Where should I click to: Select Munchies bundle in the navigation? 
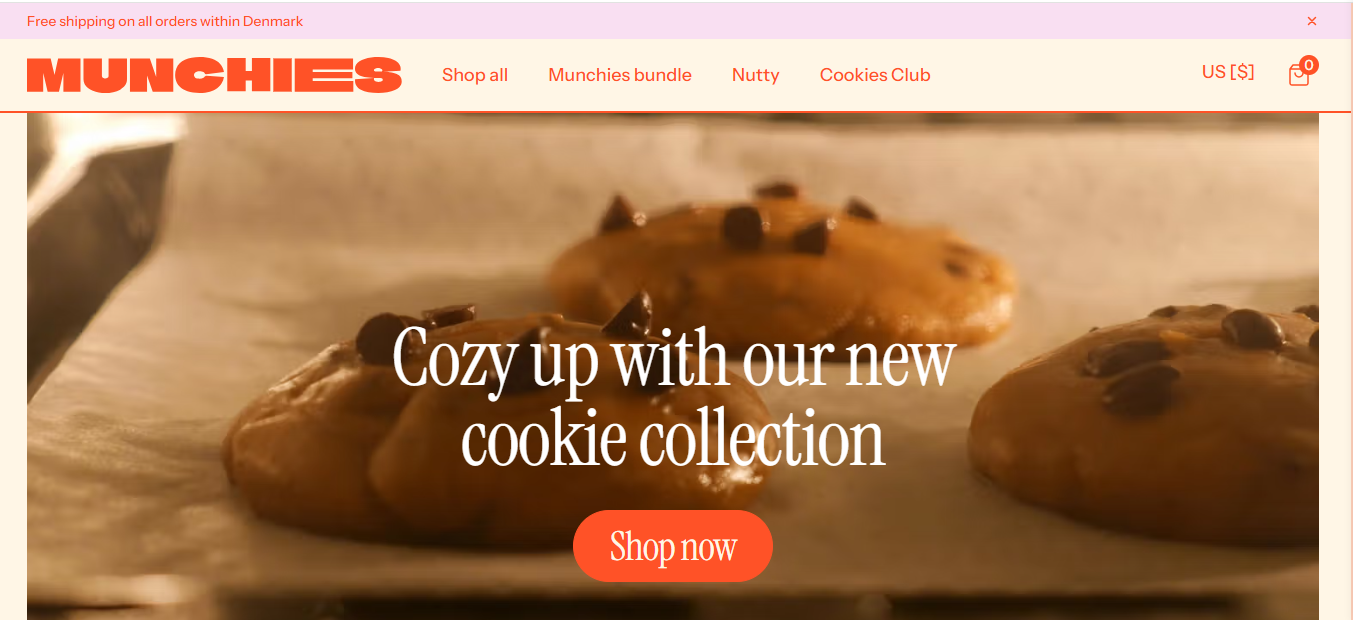point(620,75)
